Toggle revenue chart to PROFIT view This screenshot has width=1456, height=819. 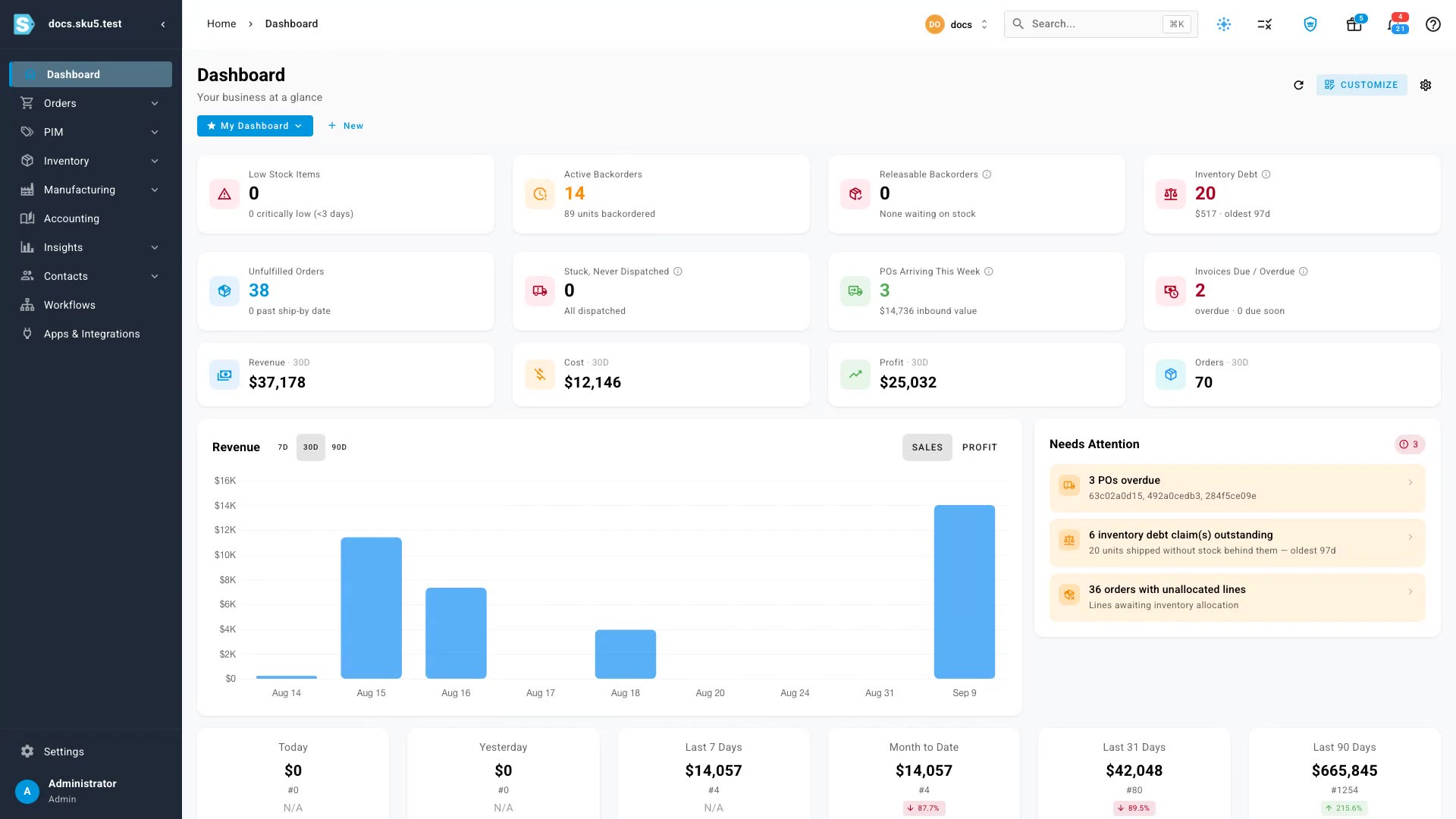pos(980,447)
